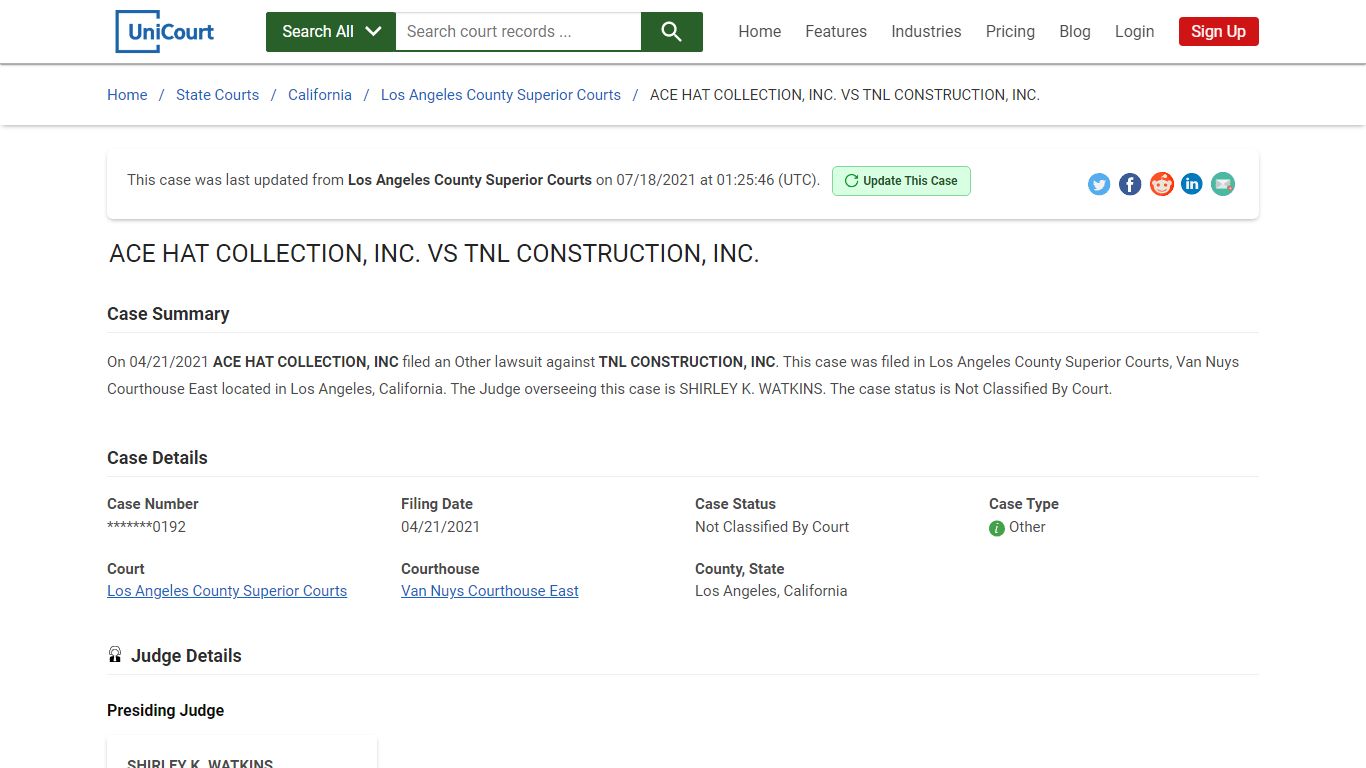Click the Case Type info icon
Viewport: 1366px width, 768px height.
click(x=997, y=528)
